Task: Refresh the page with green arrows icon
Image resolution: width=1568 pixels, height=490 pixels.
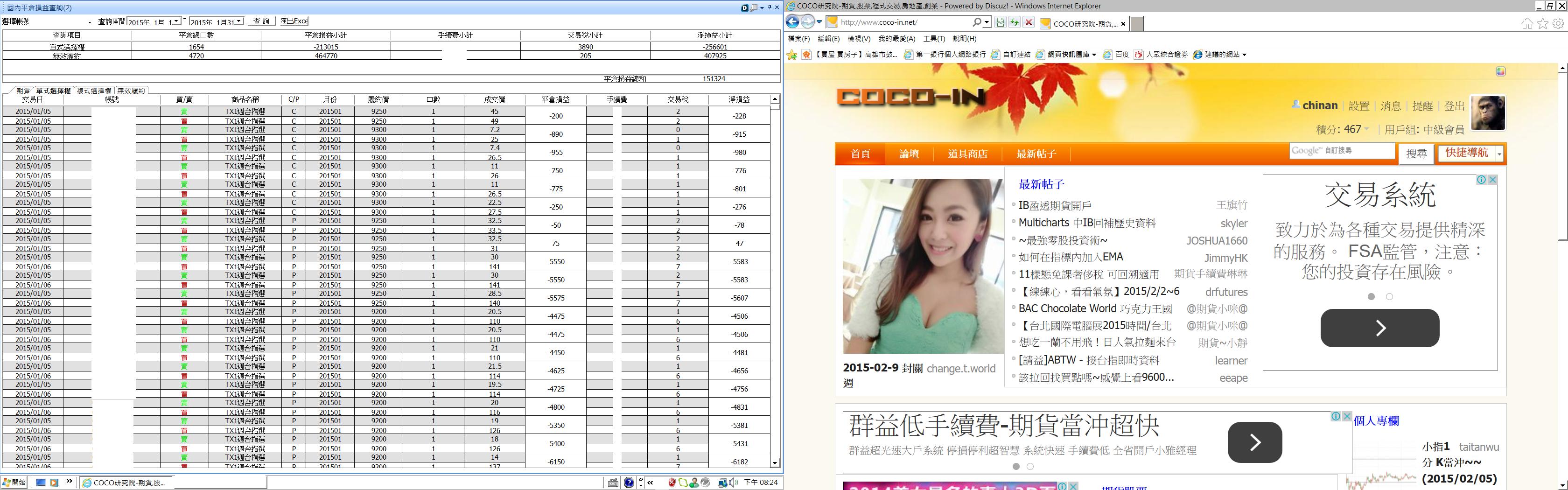Action: coord(1014,22)
